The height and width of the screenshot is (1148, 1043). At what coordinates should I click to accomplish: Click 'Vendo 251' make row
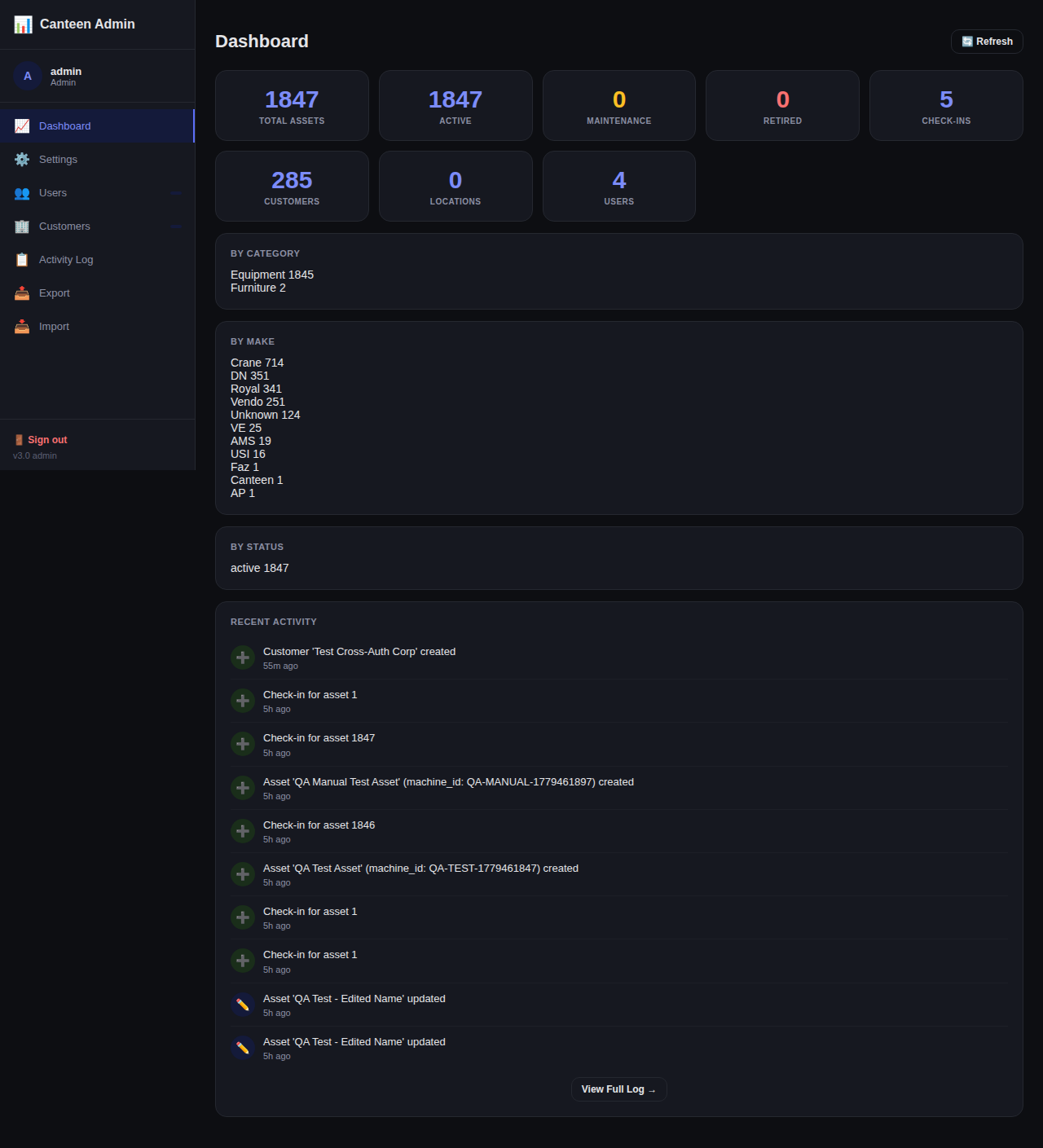tap(257, 402)
